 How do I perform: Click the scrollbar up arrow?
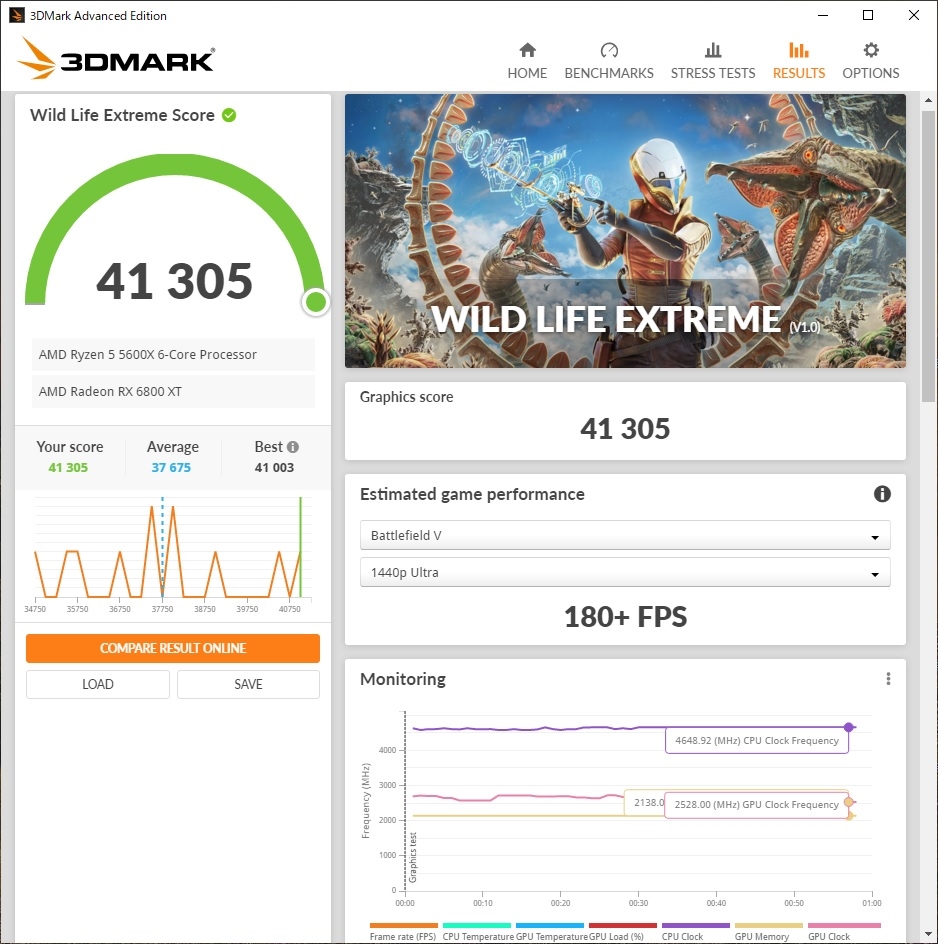(928, 100)
